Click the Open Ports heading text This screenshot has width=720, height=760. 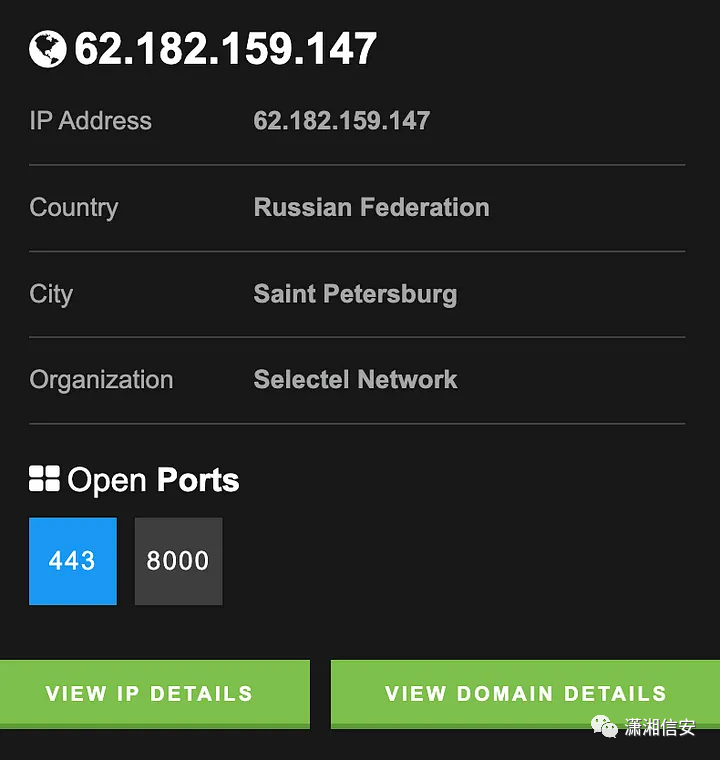point(153,480)
